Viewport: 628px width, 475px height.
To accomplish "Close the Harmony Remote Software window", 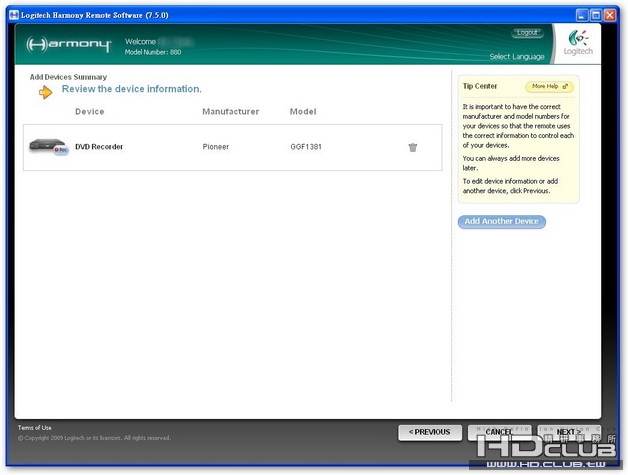I will (610, 15).
